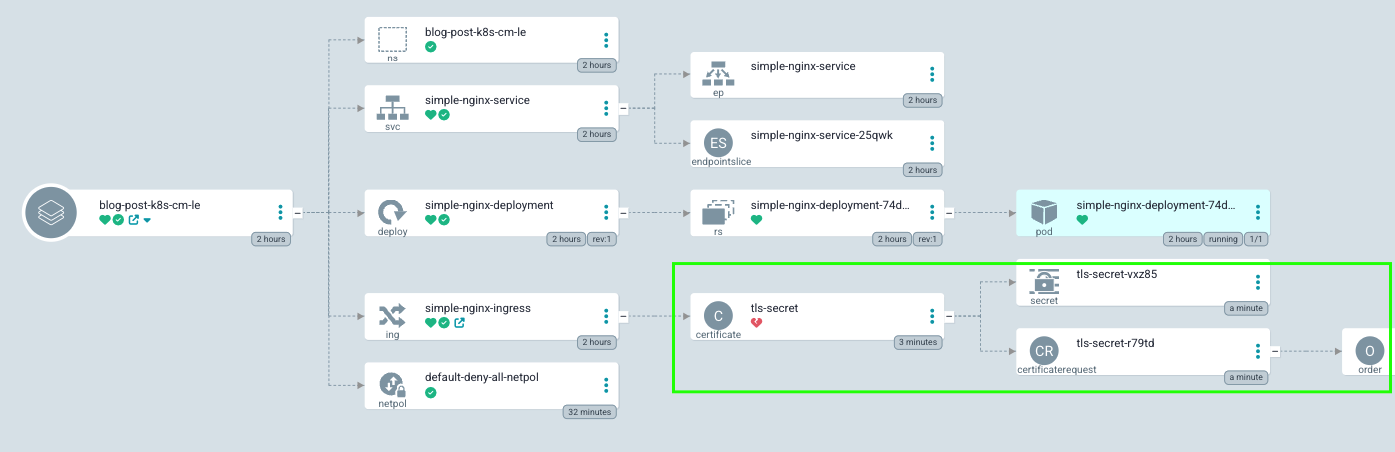Collapse children of tls-secret-r79td certificaterequest node

tap(1274, 351)
